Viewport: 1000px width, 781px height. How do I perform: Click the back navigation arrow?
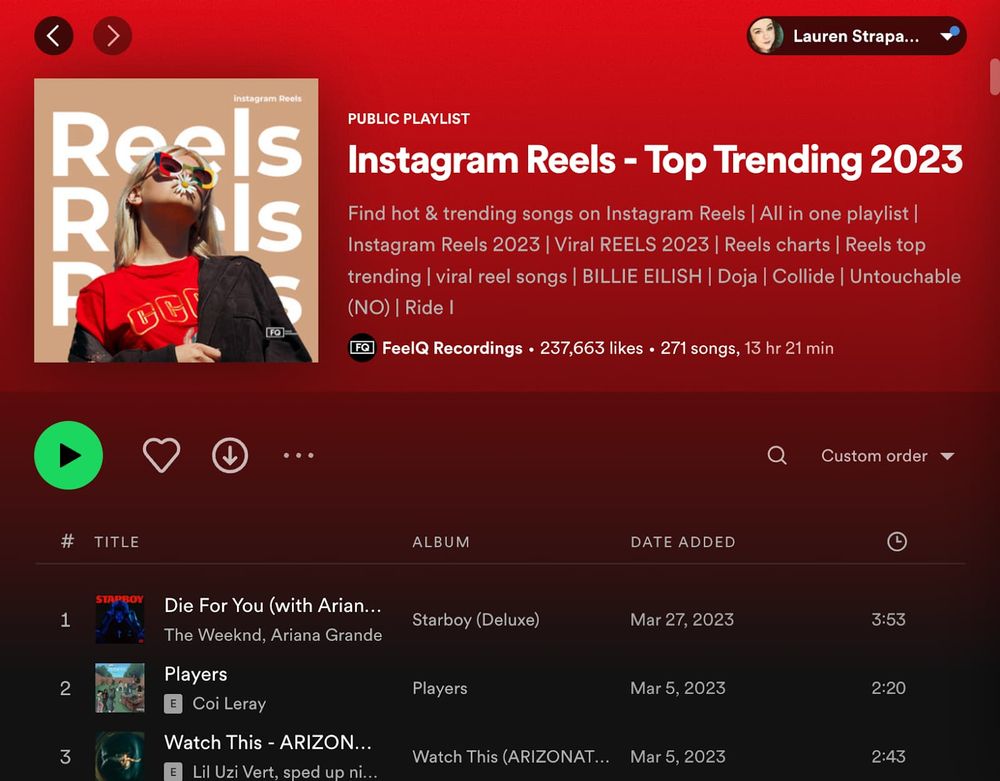(x=53, y=37)
